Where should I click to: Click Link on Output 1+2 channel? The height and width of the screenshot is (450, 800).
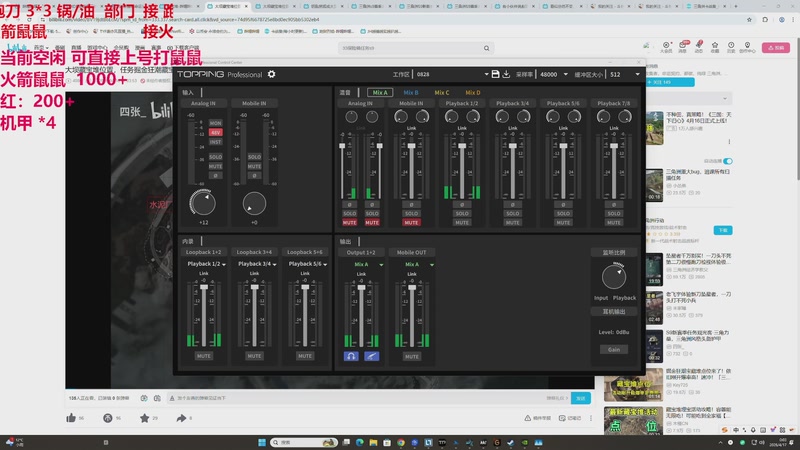[x=361, y=274]
